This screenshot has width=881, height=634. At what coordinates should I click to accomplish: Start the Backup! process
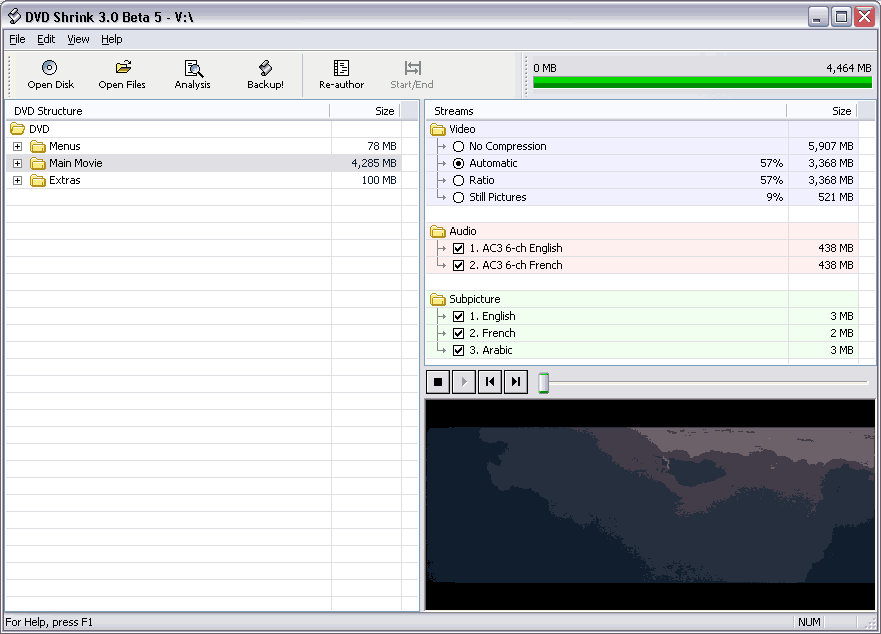click(x=265, y=75)
